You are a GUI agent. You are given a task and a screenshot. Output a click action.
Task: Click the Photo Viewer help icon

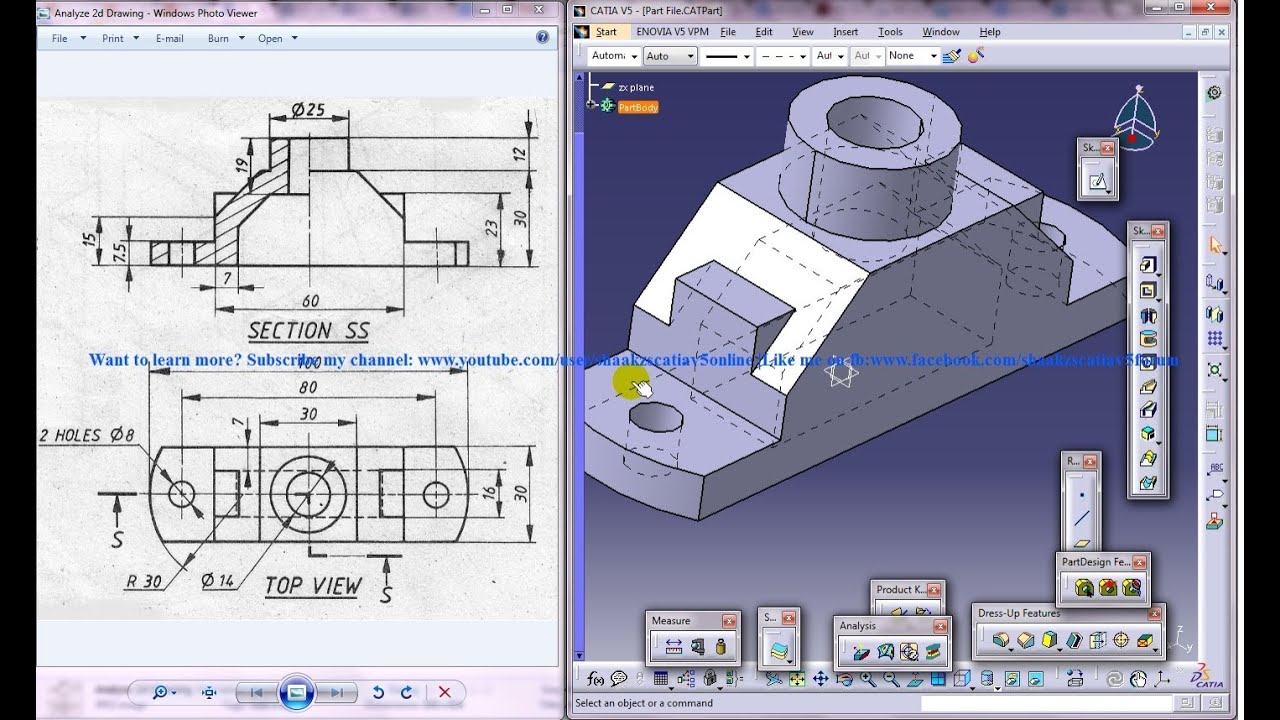click(x=542, y=38)
